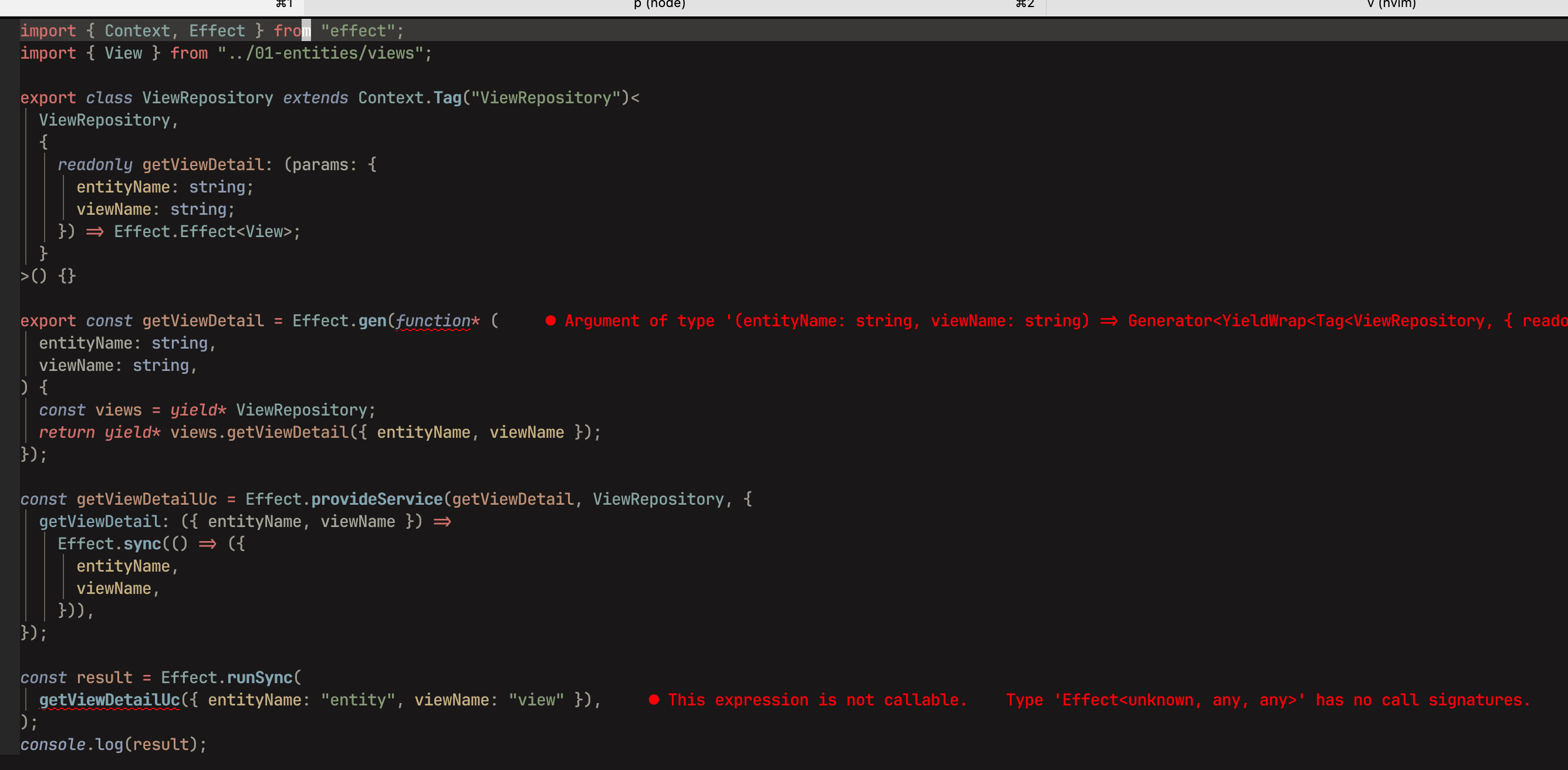The width and height of the screenshot is (1568, 770).
Task: Click the arrow ligature before Effect.Effect<View>
Action: [x=95, y=232]
